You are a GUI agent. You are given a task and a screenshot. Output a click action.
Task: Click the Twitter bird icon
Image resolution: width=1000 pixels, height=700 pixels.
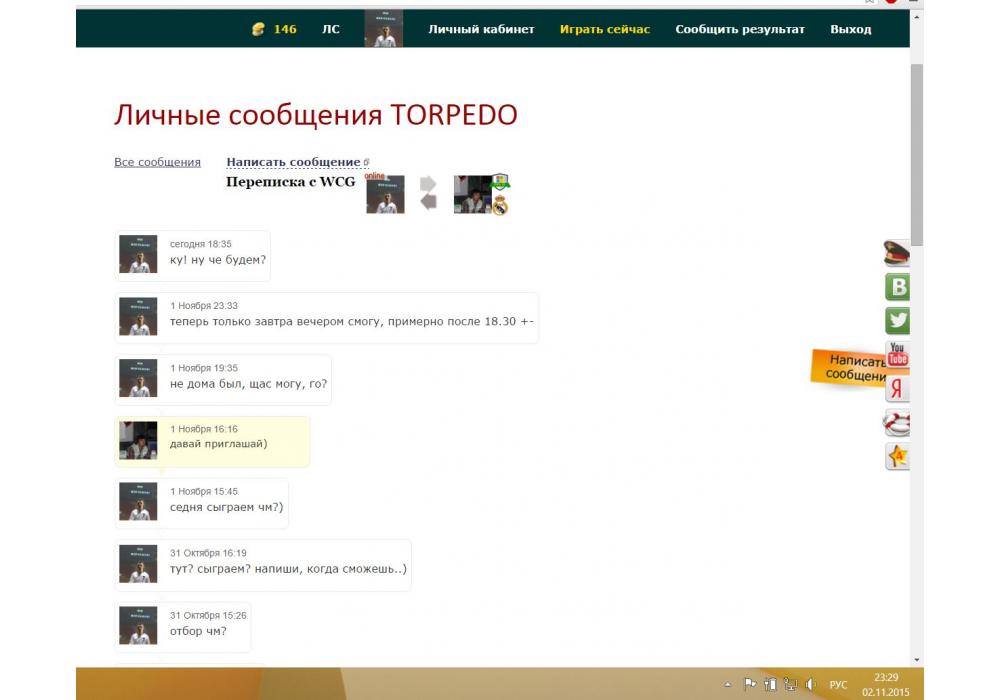(897, 321)
